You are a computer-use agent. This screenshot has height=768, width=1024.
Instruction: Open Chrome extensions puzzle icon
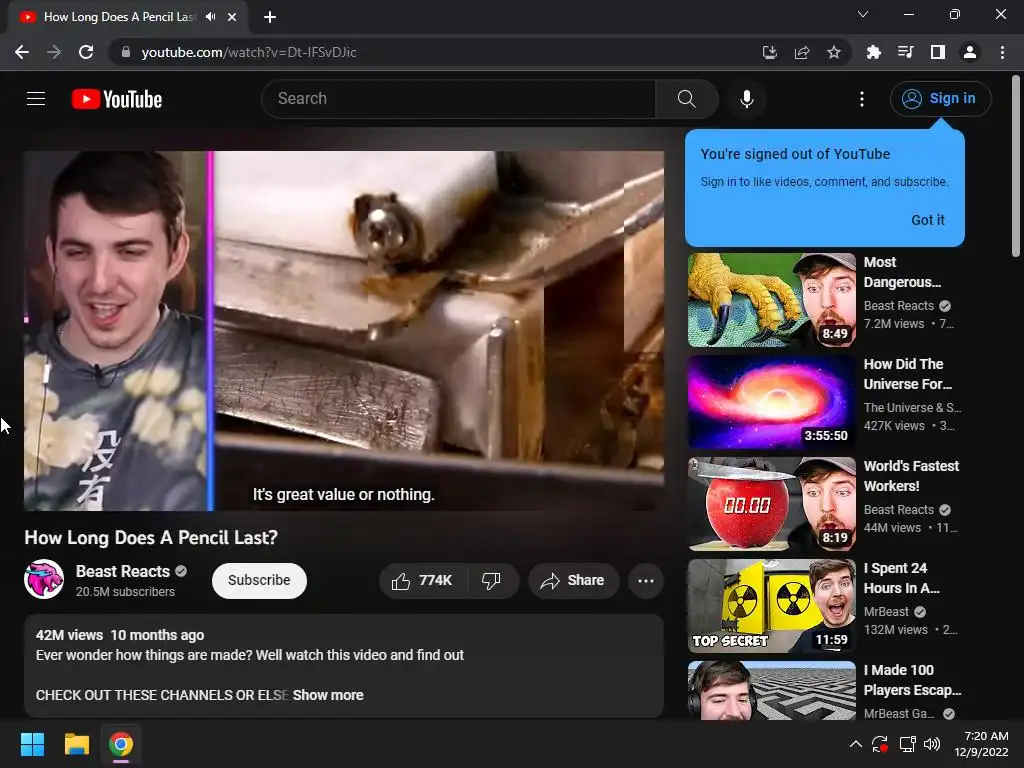(873, 52)
